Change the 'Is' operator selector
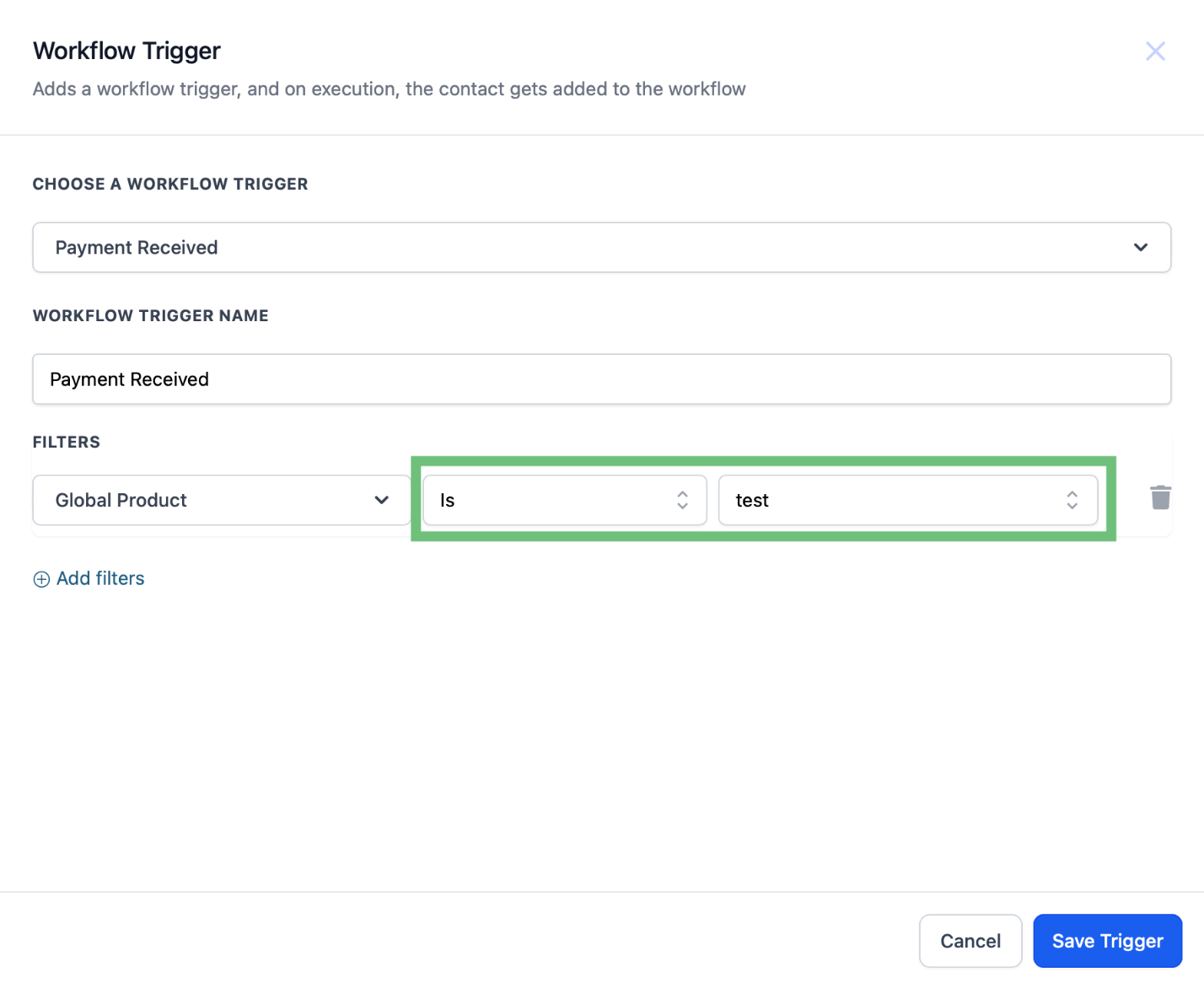 click(x=565, y=500)
